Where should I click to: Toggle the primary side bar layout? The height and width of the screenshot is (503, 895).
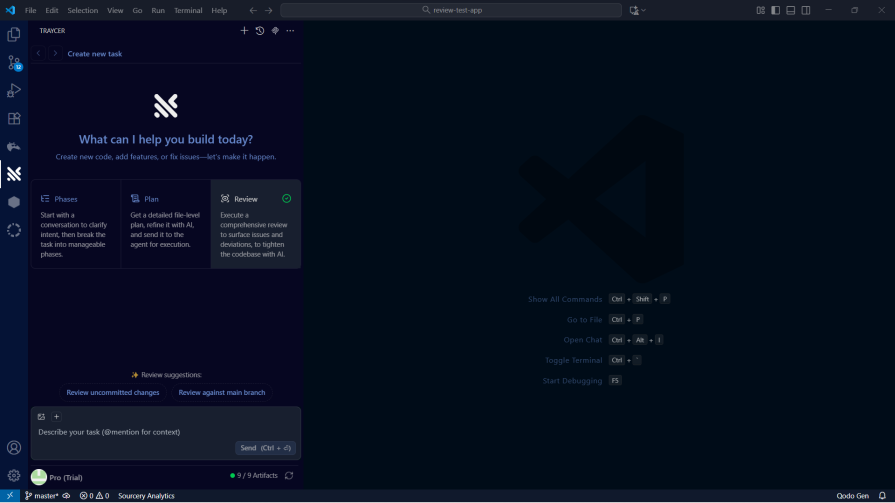click(775, 10)
